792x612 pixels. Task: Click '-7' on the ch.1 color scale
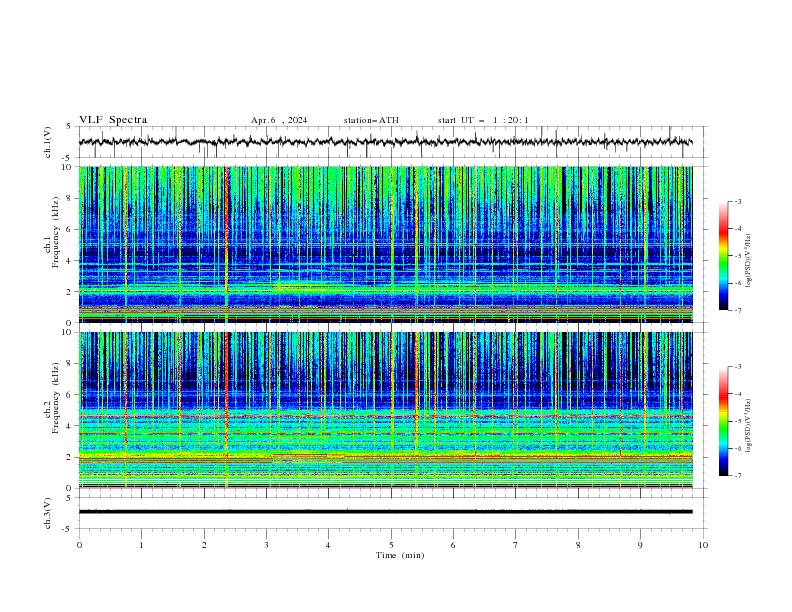(x=738, y=310)
